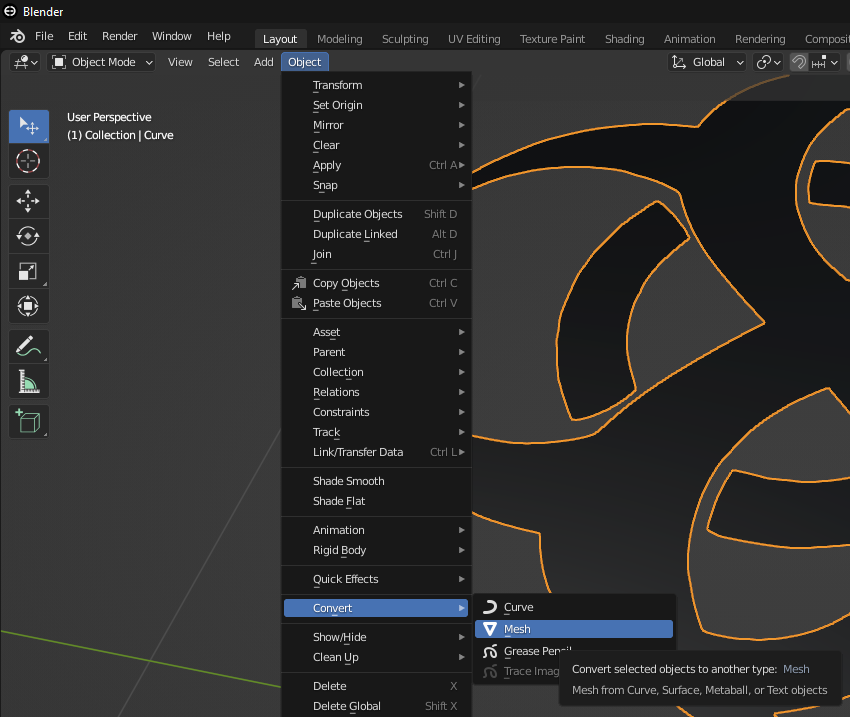Screen dimensions: 850x717
Task: Open the pivot point dropdown
Action: 768,62
